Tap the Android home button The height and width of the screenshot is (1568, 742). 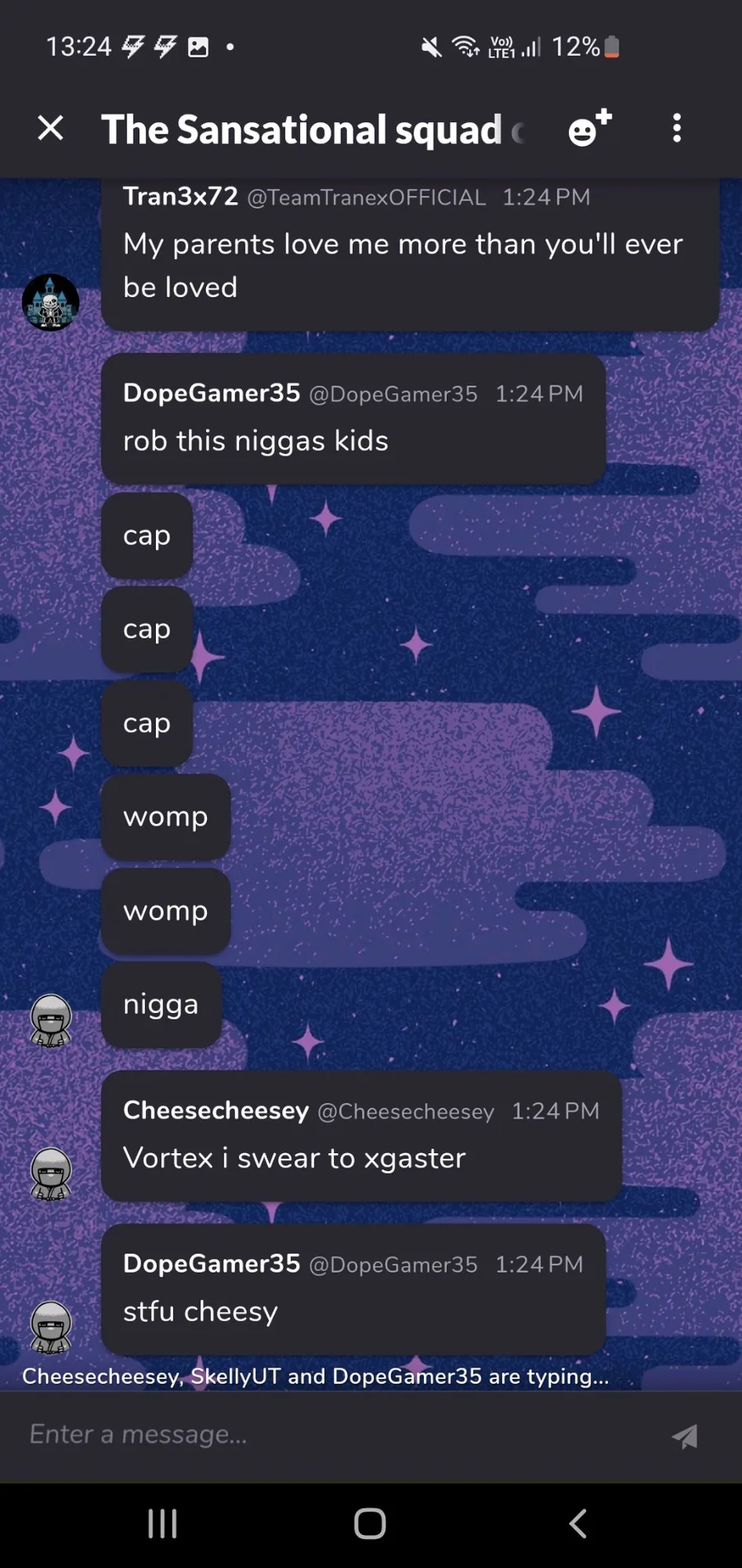pyautogui.click(x=370, y=1523)
